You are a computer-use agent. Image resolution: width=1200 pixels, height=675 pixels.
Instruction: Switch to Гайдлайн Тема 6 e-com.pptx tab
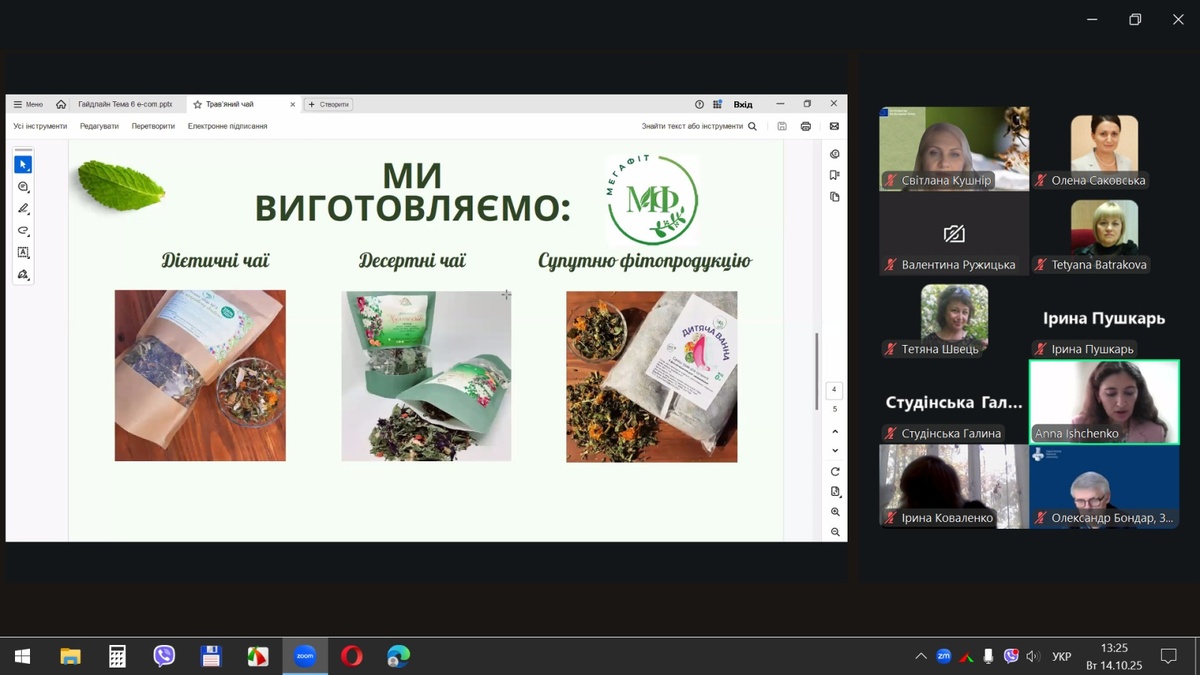[125, 104]
